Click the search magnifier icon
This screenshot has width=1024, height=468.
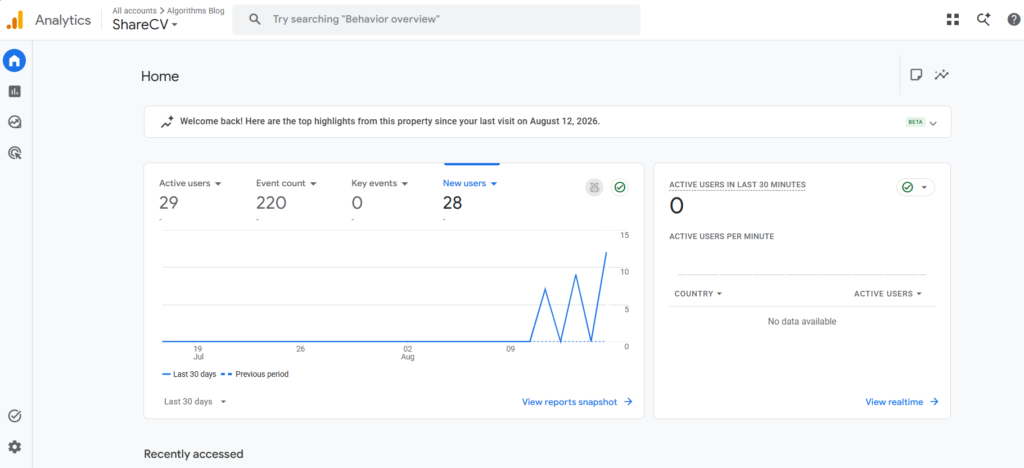(255, 20)
